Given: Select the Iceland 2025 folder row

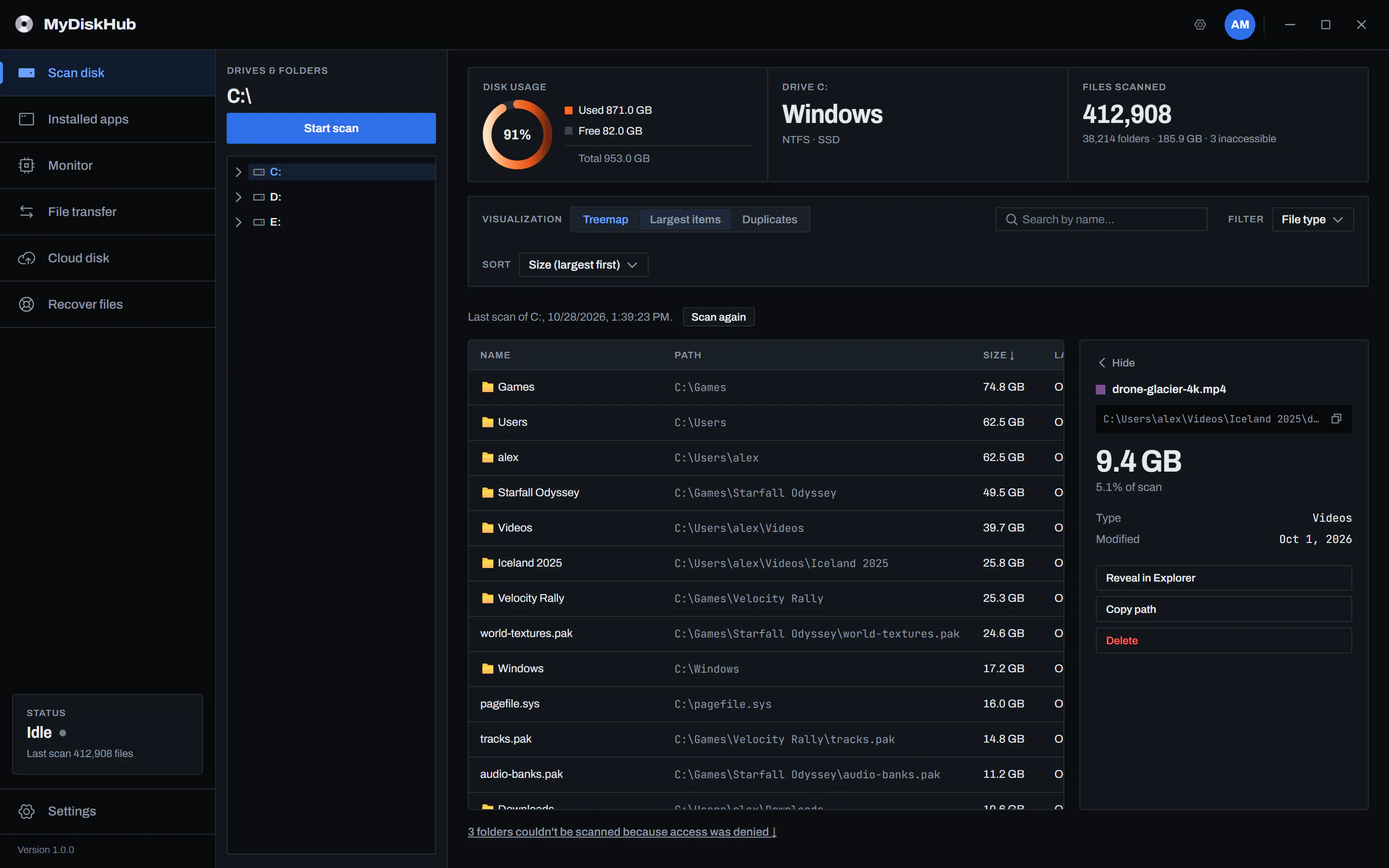Looking at the screenshot, I should click(766, 563).
